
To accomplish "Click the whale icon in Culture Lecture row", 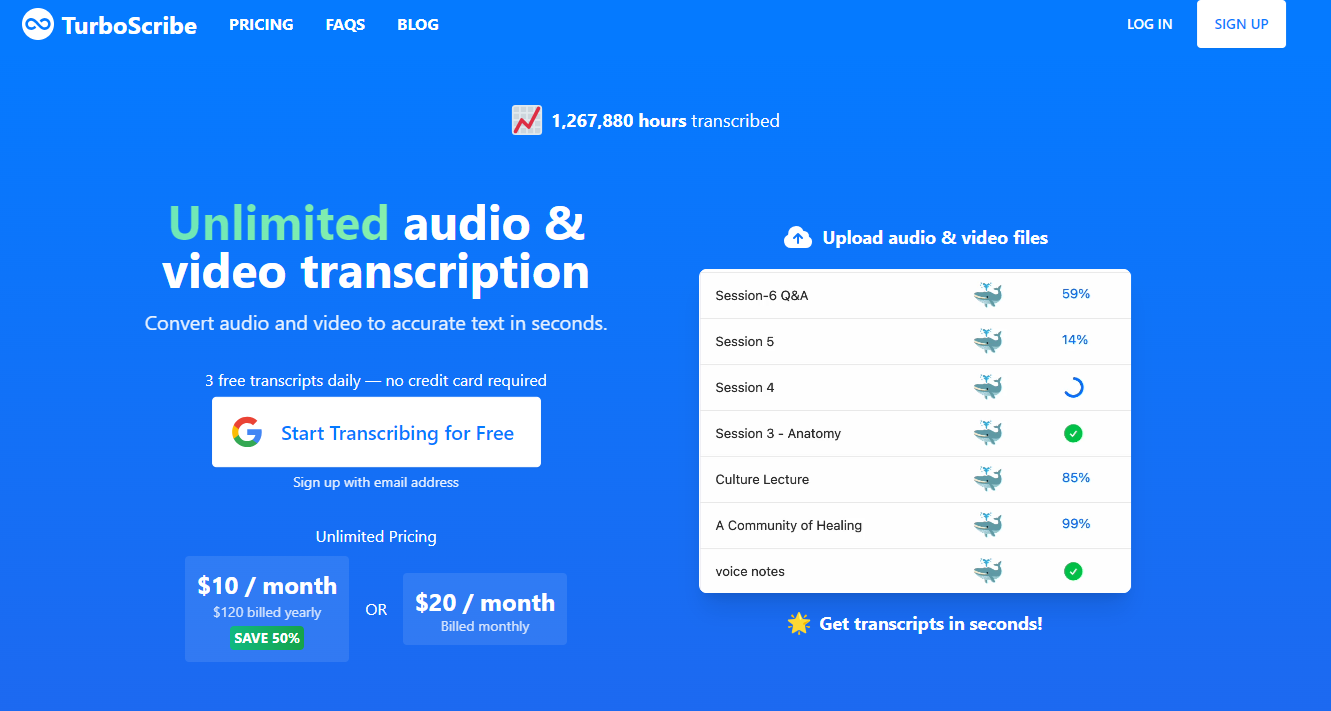I will click(x=988, y=479).
